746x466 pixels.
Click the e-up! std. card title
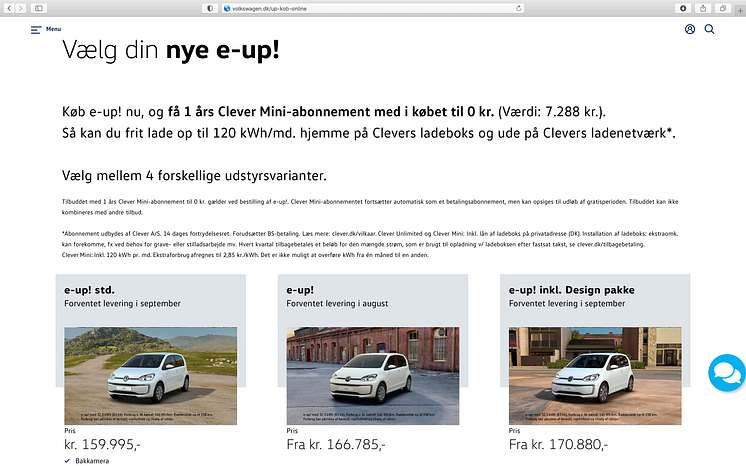(89, 290)
